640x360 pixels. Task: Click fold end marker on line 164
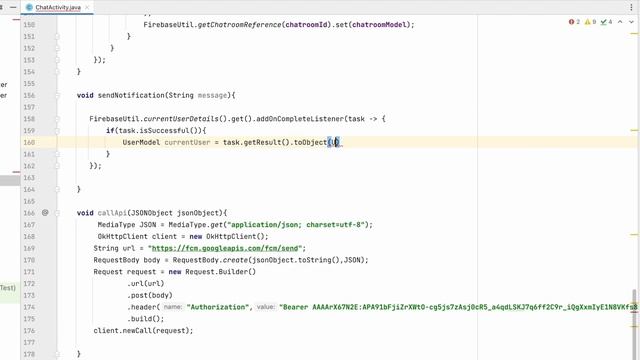pos(57,189)
